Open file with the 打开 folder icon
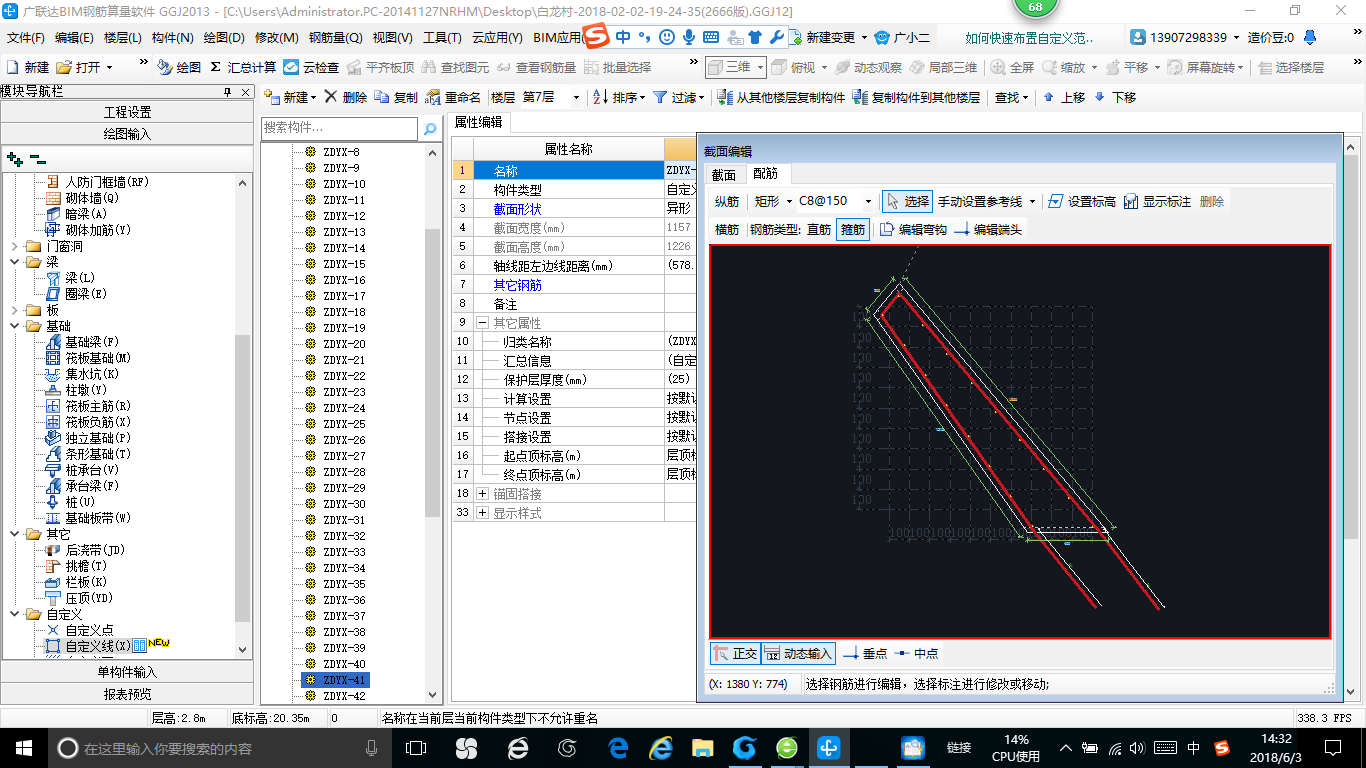The image size is (1366, 768). (x=64, y=67)
